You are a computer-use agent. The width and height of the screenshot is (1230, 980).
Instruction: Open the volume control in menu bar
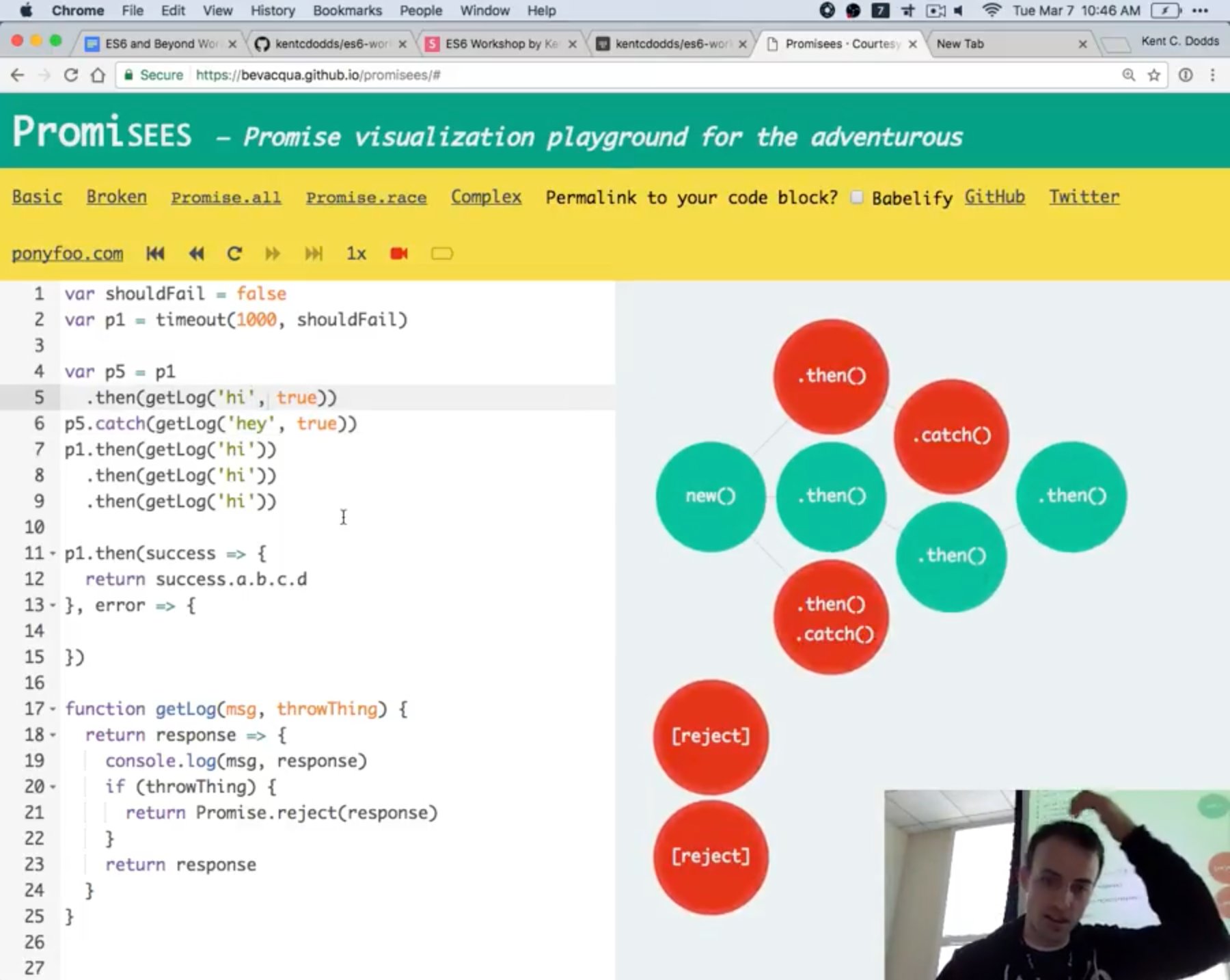pyautogui.click(x=959, y=10)
